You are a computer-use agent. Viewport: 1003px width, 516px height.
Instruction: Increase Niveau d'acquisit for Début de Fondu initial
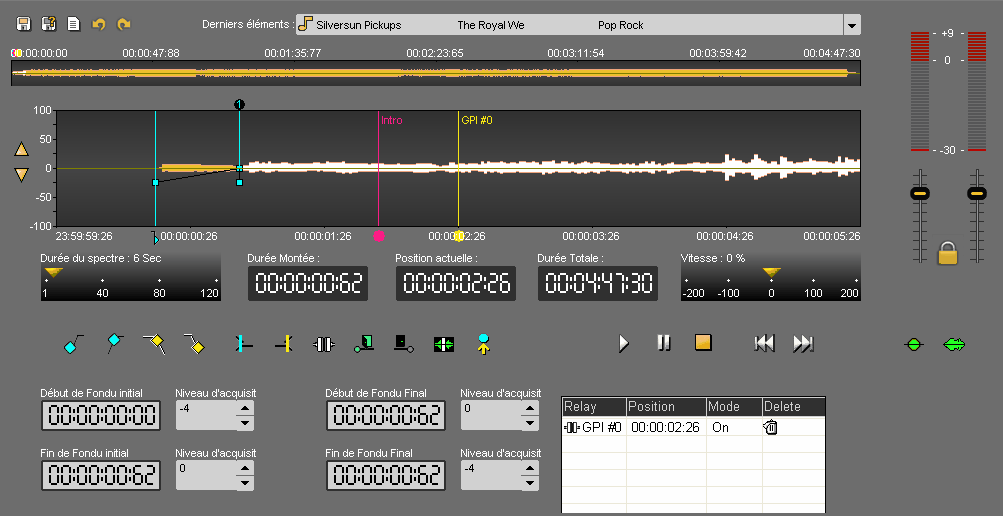pos(245,408)
